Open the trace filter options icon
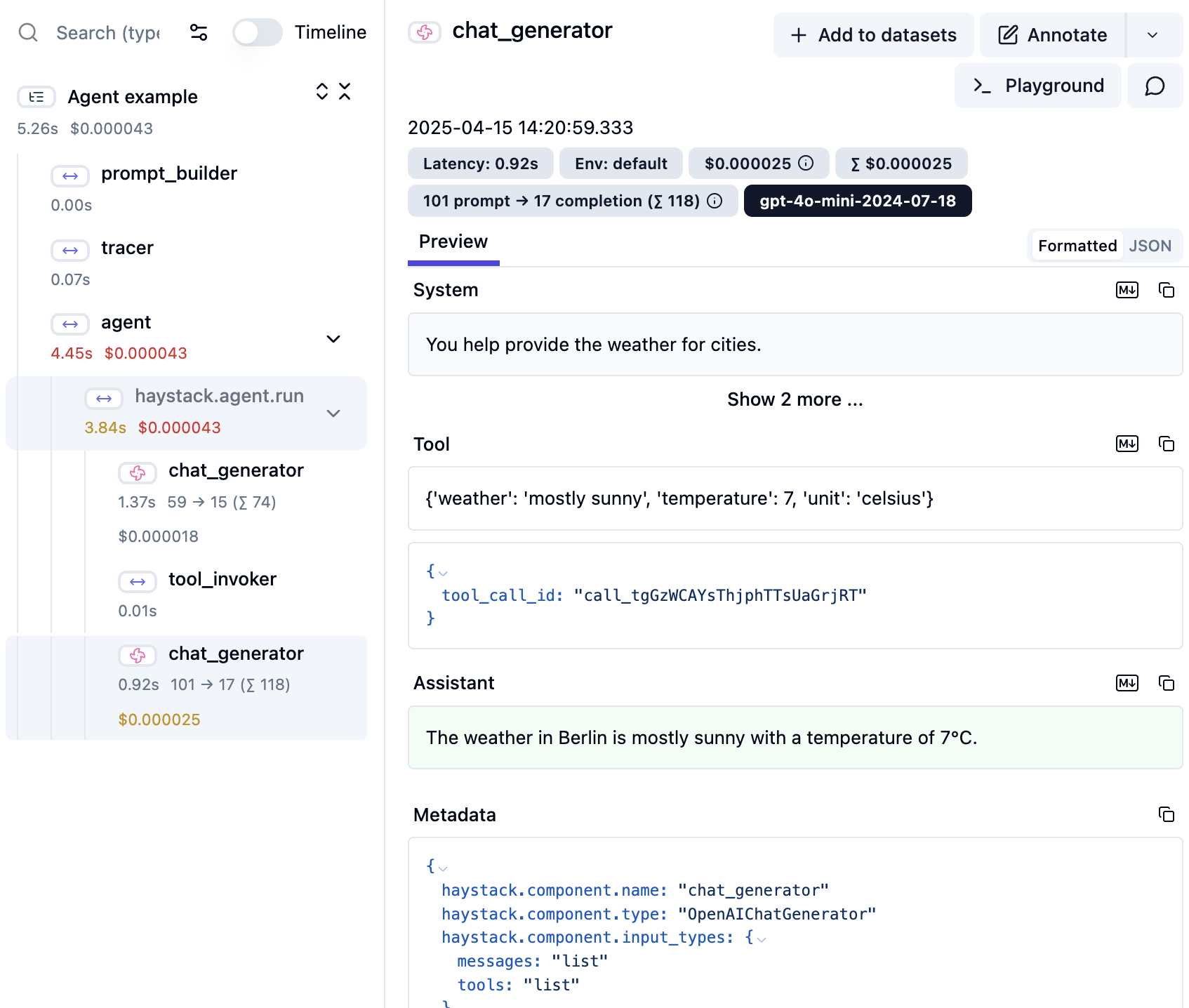 pyautogui.click(x=198, y=32)
